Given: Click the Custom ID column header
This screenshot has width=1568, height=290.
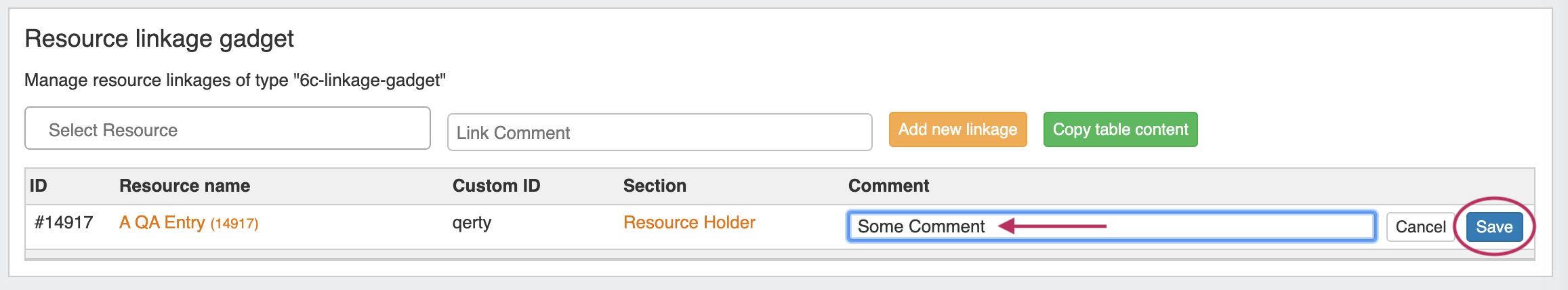Looking at the screenshot, I should [x=496, y=186].
